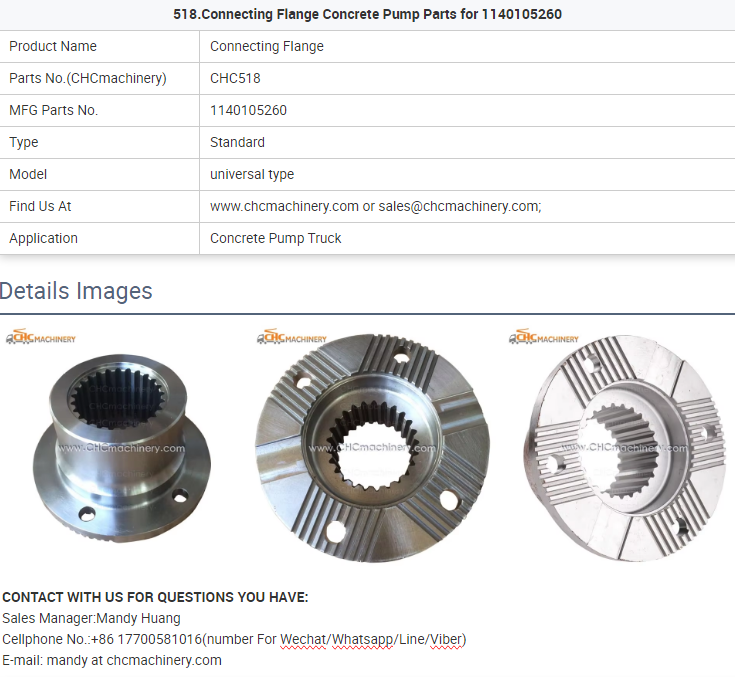
Task: Click the CHC Machinery logo on third image
Action: (544, 336)
